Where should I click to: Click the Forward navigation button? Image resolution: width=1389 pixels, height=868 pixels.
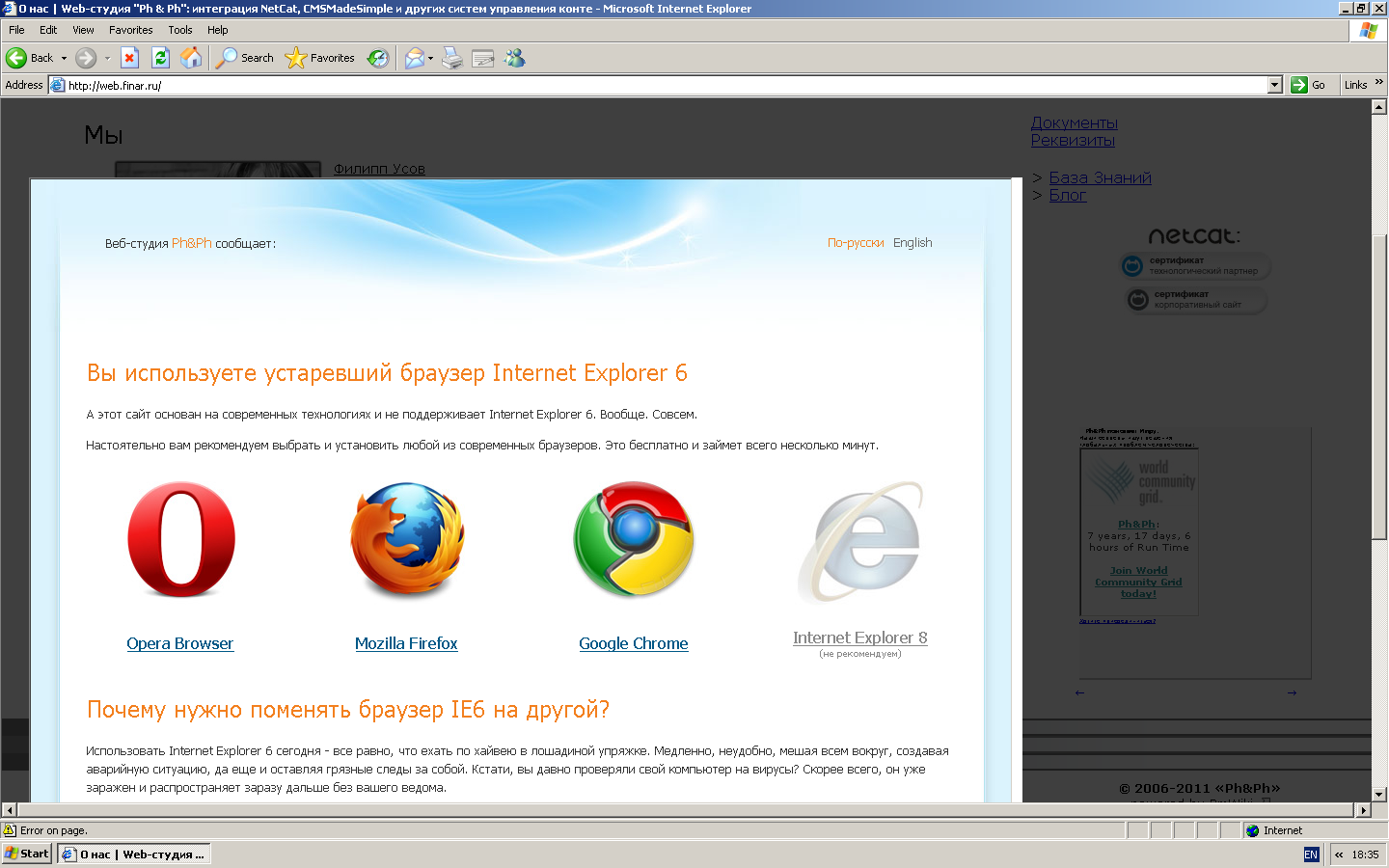(x=86, y=58)
